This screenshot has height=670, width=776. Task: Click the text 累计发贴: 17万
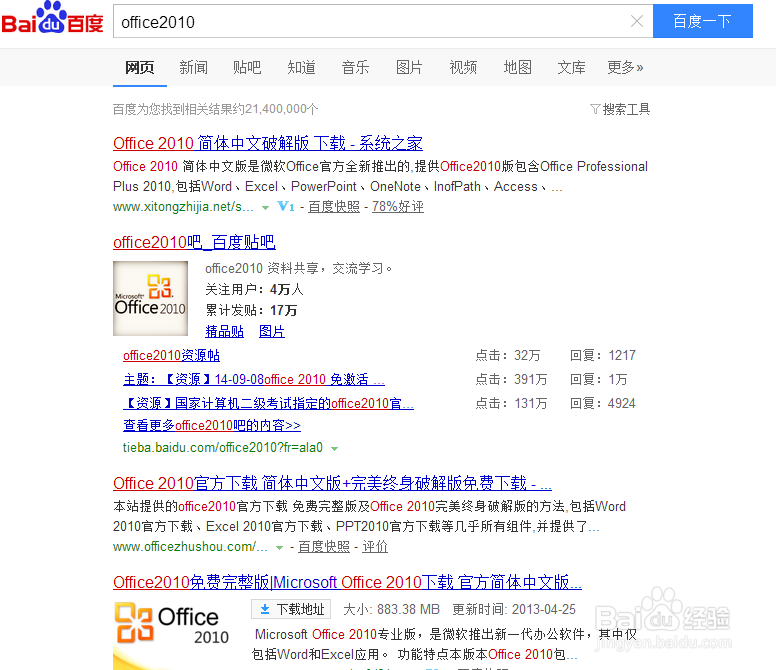pyautogui.click(x=251, y=310)
